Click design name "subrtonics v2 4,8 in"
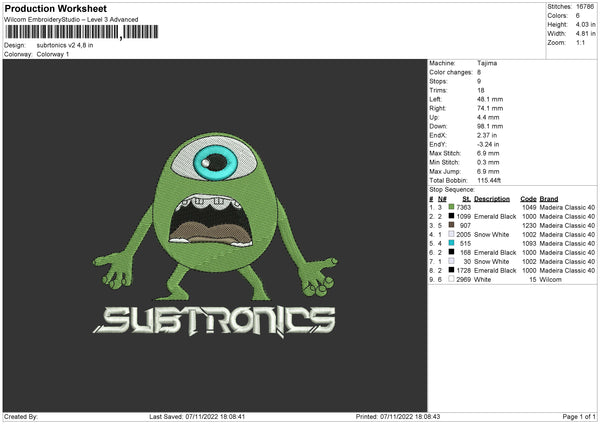This screenshot has height=424, width=600. (65, 45)
